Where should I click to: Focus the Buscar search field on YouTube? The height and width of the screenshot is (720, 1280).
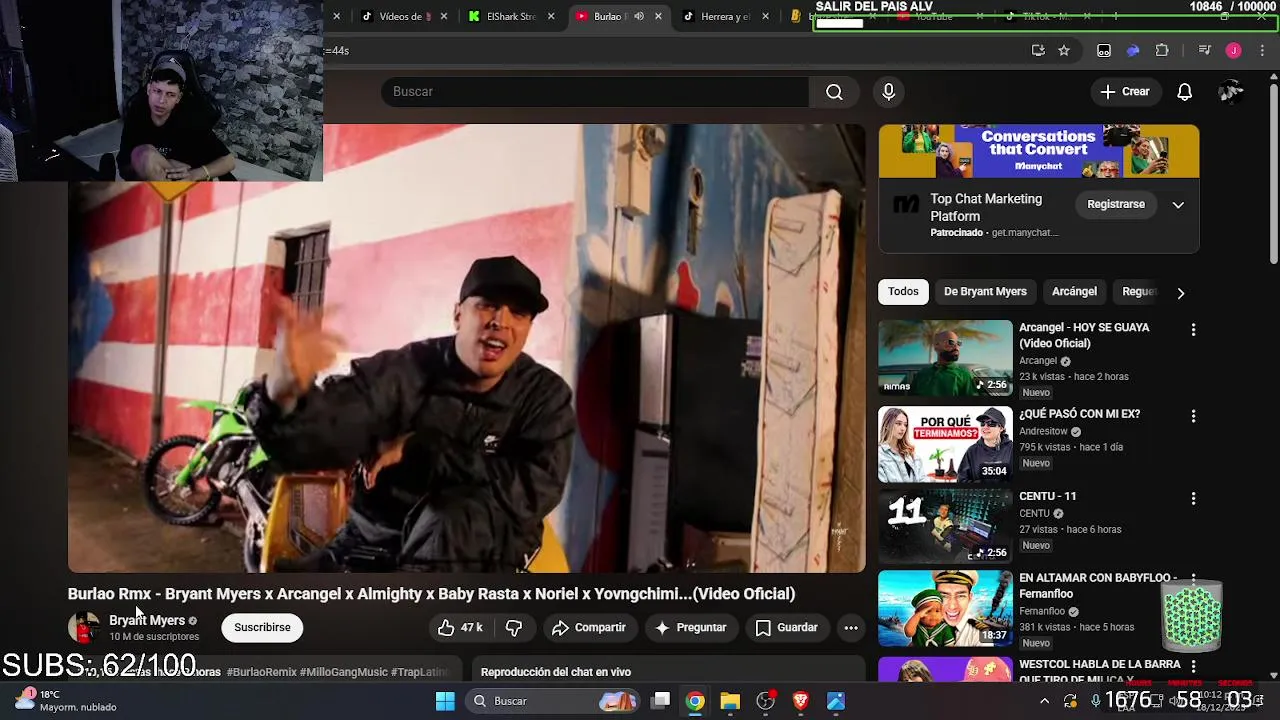click(595, 92)
